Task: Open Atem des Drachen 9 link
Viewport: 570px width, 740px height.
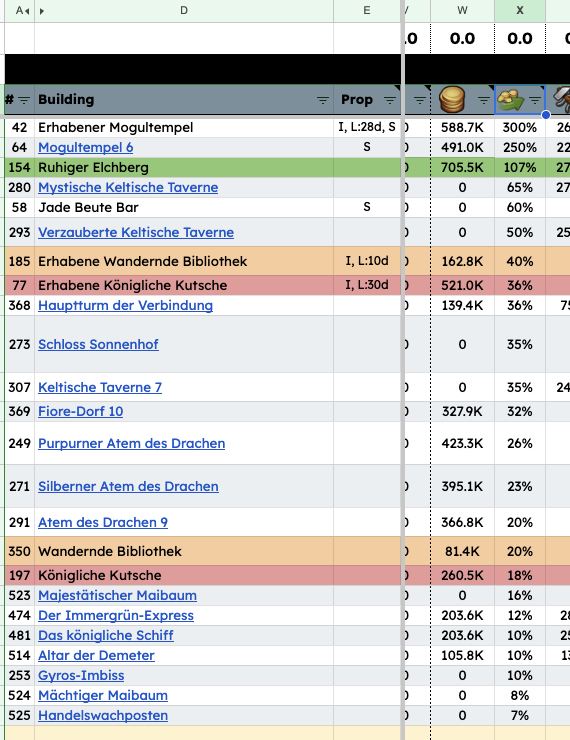Action: click(103, 522)
